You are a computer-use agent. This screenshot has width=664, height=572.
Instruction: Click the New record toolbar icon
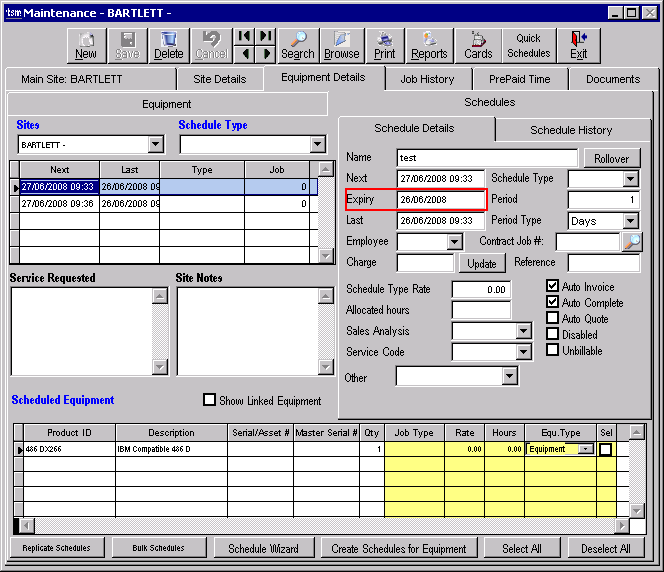(x=86, y=45)
